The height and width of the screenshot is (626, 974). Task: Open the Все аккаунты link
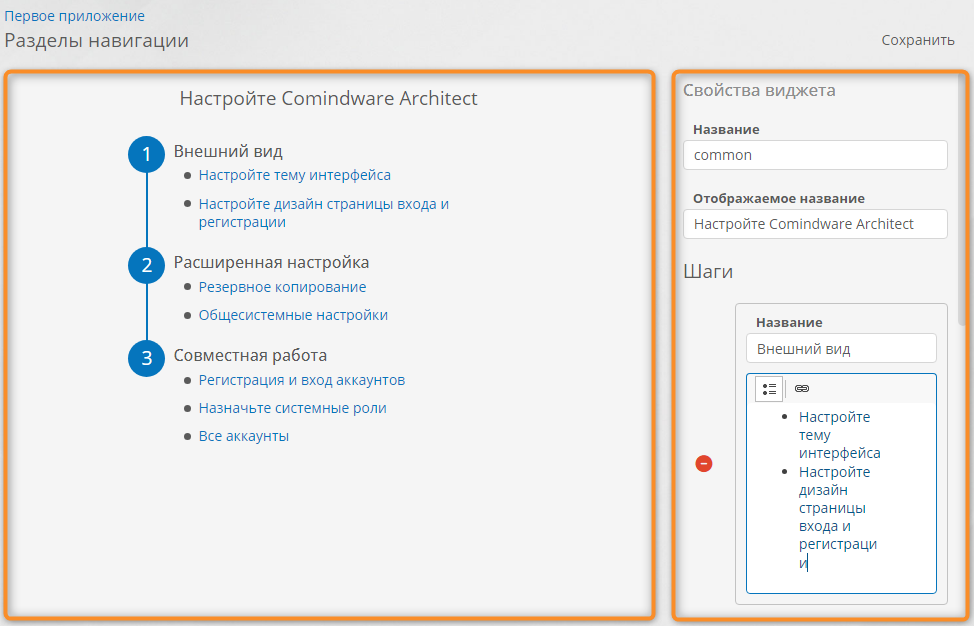(243, 436)
